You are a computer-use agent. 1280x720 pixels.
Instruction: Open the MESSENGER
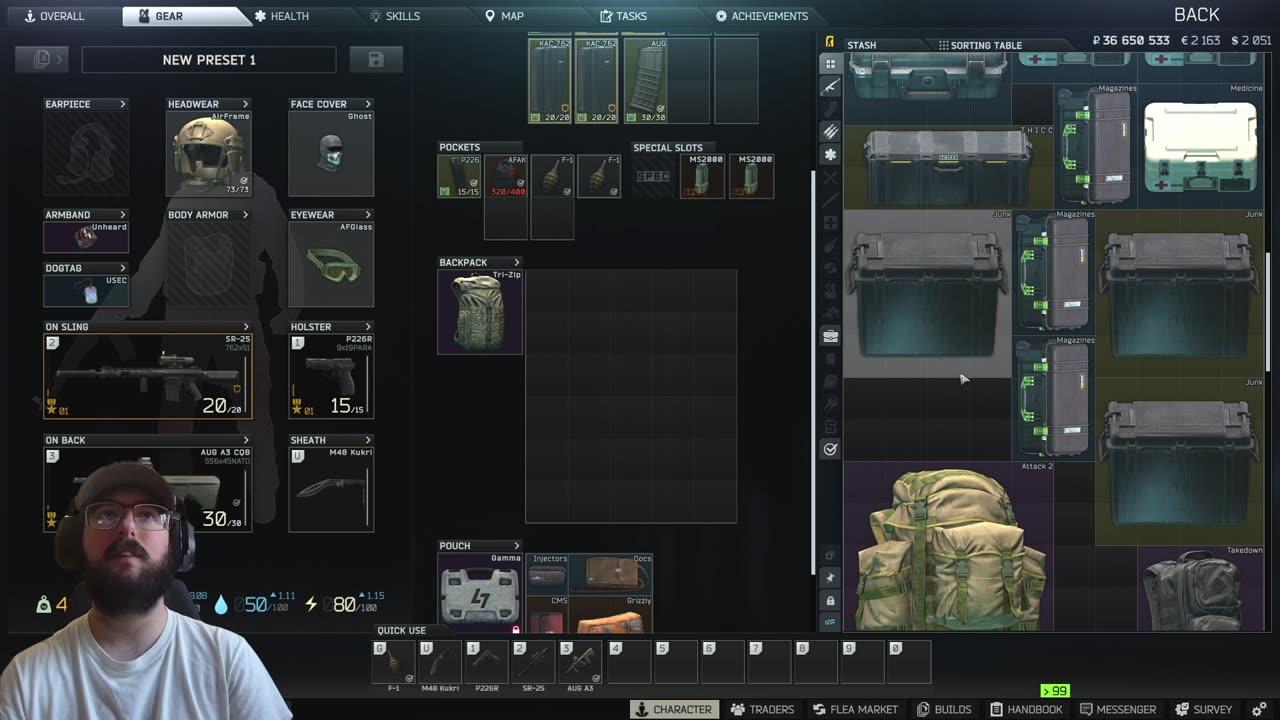(x=1118, y=709)
